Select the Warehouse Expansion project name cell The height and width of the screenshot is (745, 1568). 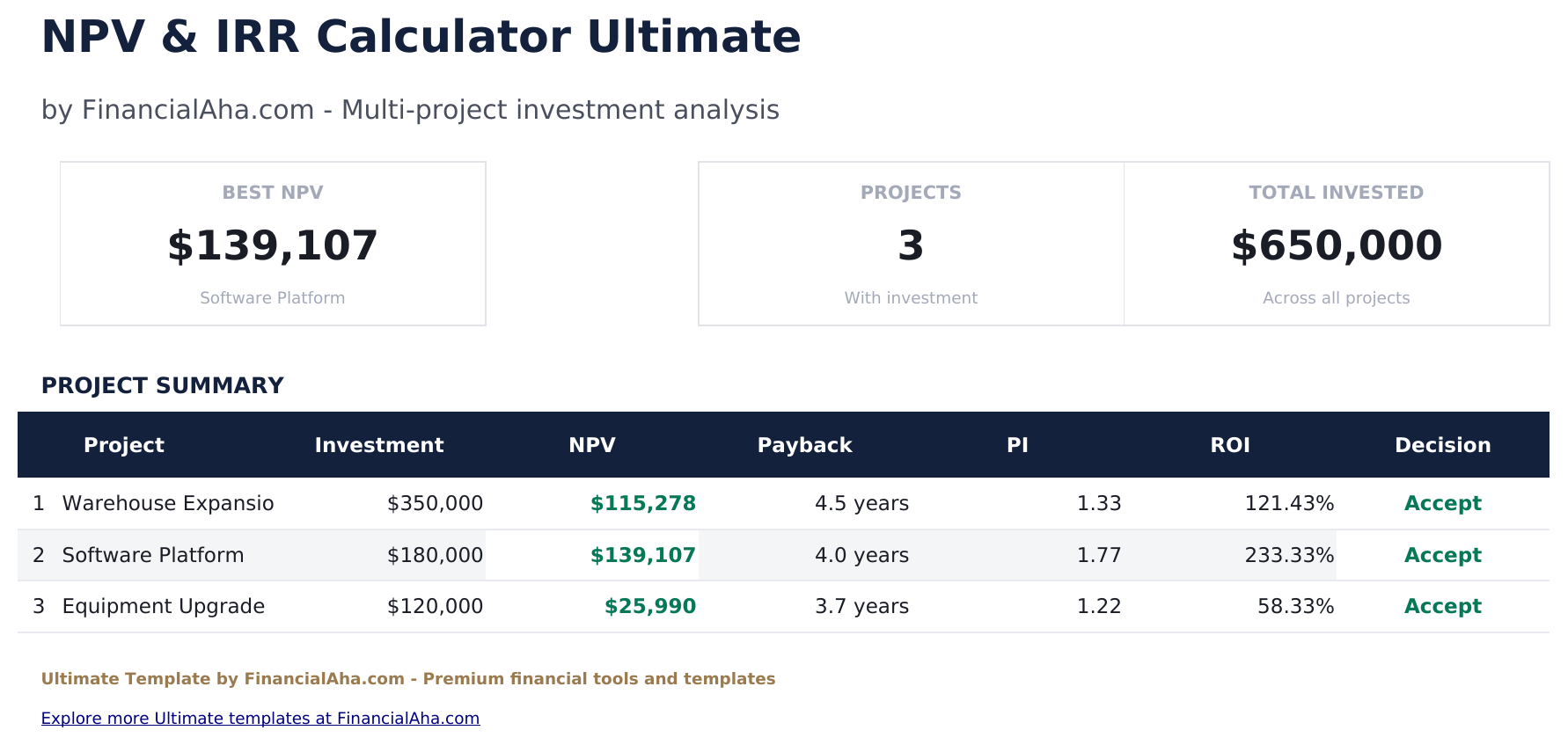[x=168, y=504]
